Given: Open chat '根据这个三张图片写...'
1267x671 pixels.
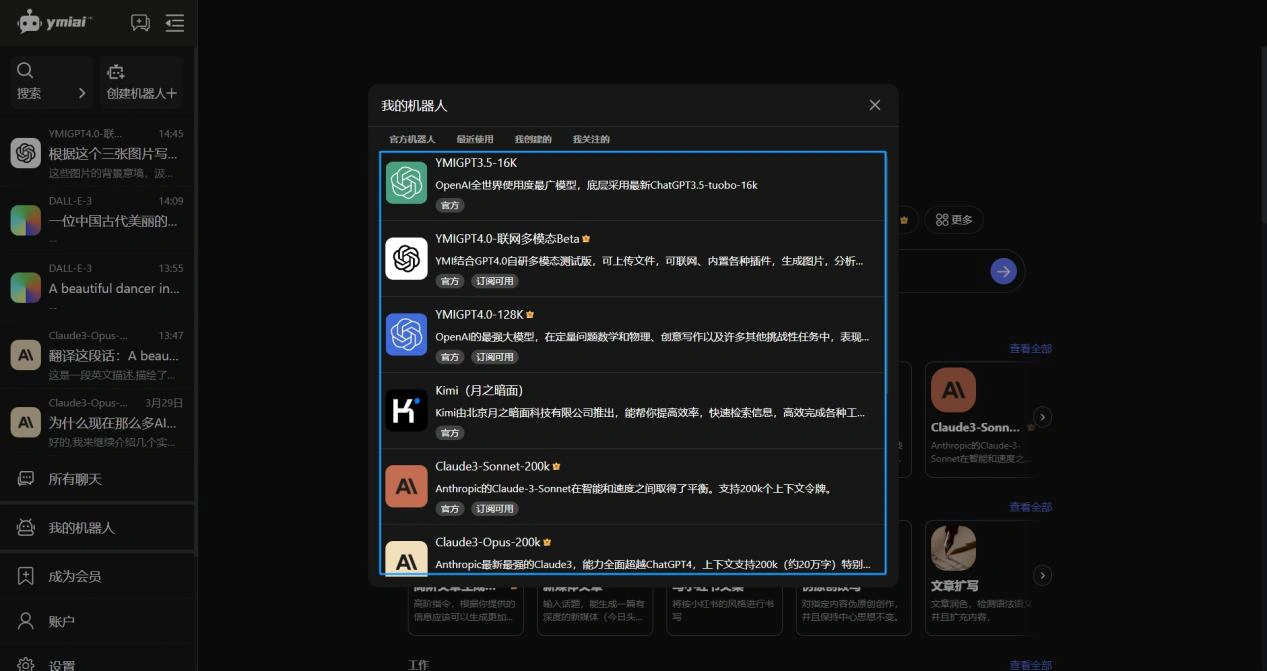Looking at the screenshot, I should [98, 153].
